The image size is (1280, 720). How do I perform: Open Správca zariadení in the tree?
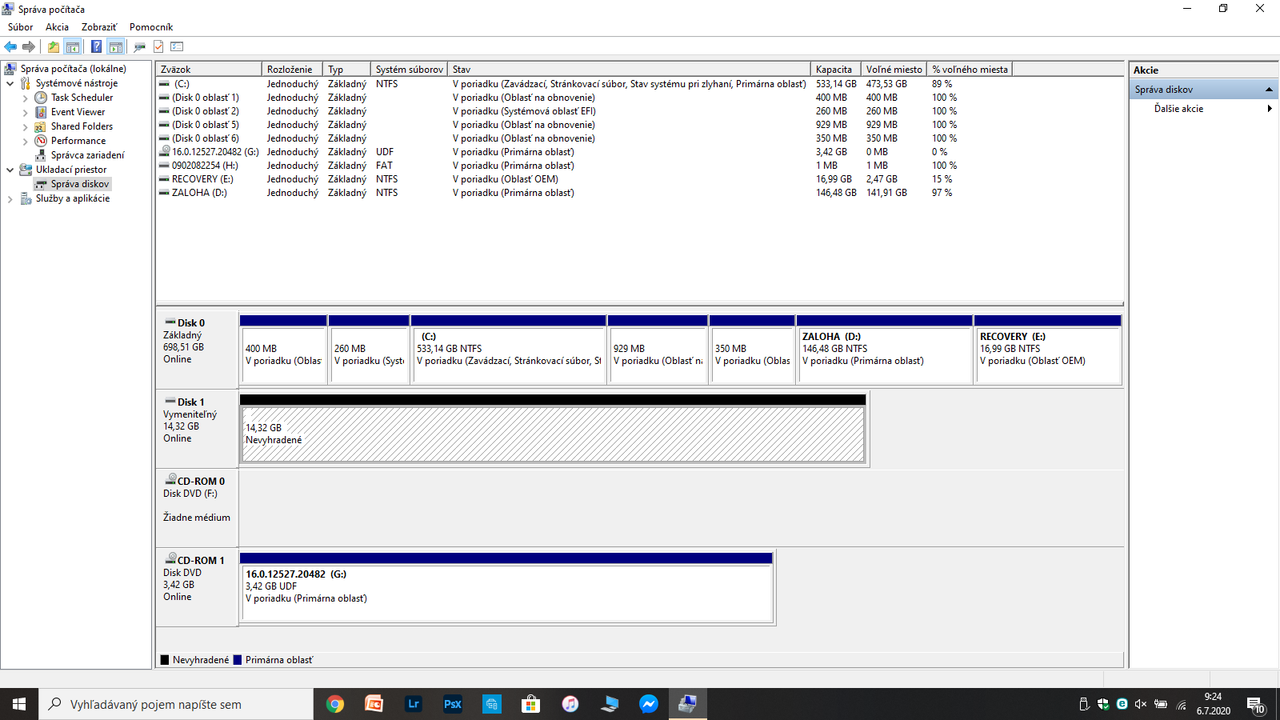click(88, 155)
